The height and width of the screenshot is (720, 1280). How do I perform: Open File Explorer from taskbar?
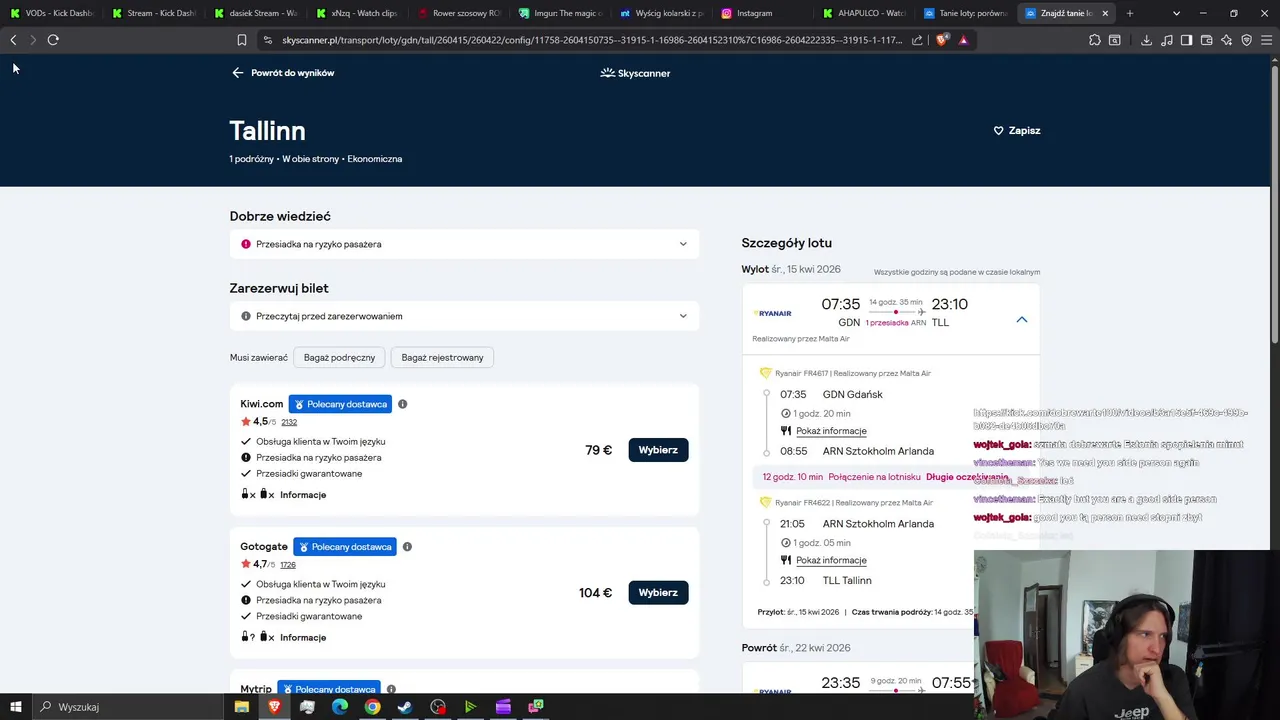click(242, 707)
